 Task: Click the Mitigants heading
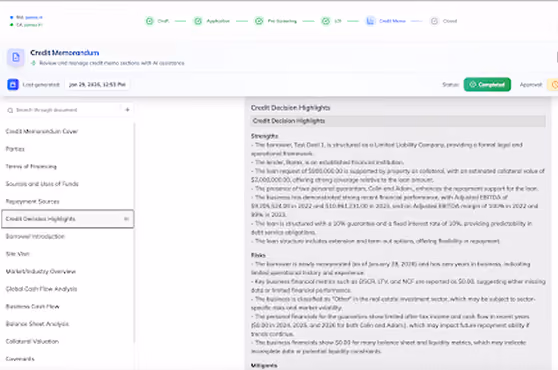click(264, 365)
